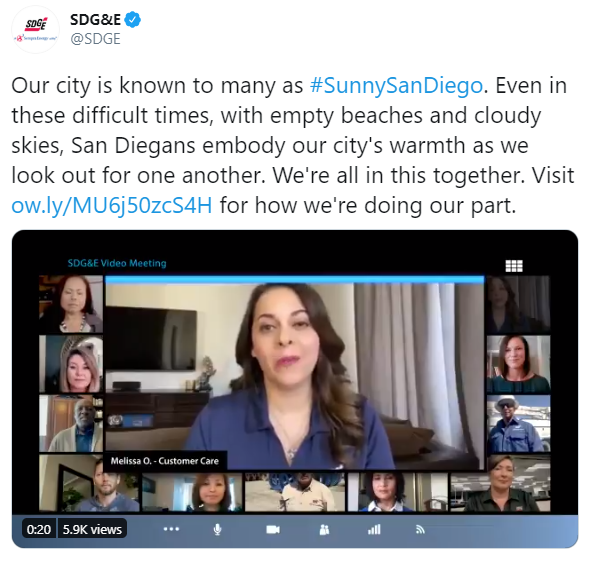Open the three-dots more options icon
Screen dimensions: 591x562
coord(171,529)
